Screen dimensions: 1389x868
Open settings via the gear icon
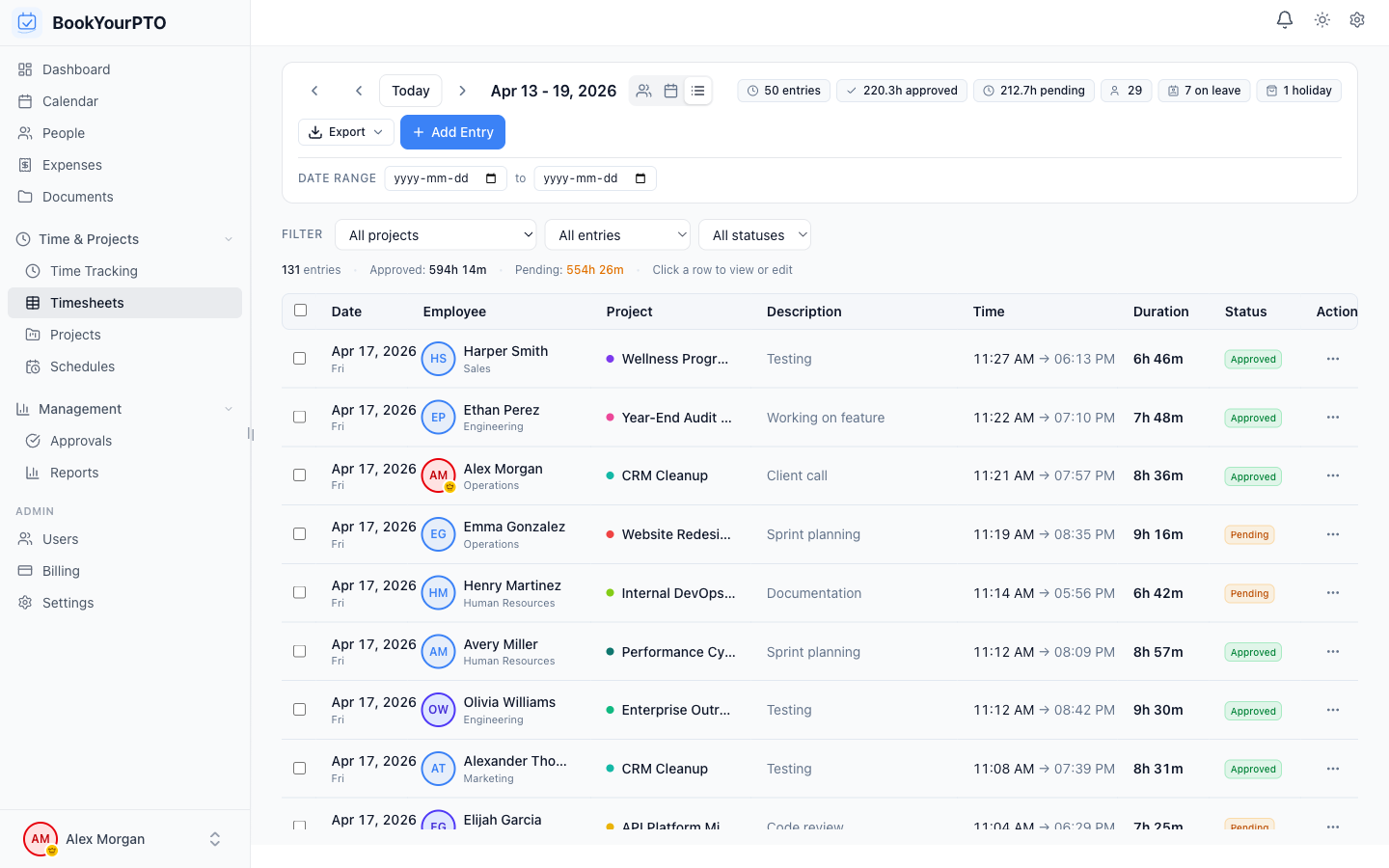pos(1356,19)
